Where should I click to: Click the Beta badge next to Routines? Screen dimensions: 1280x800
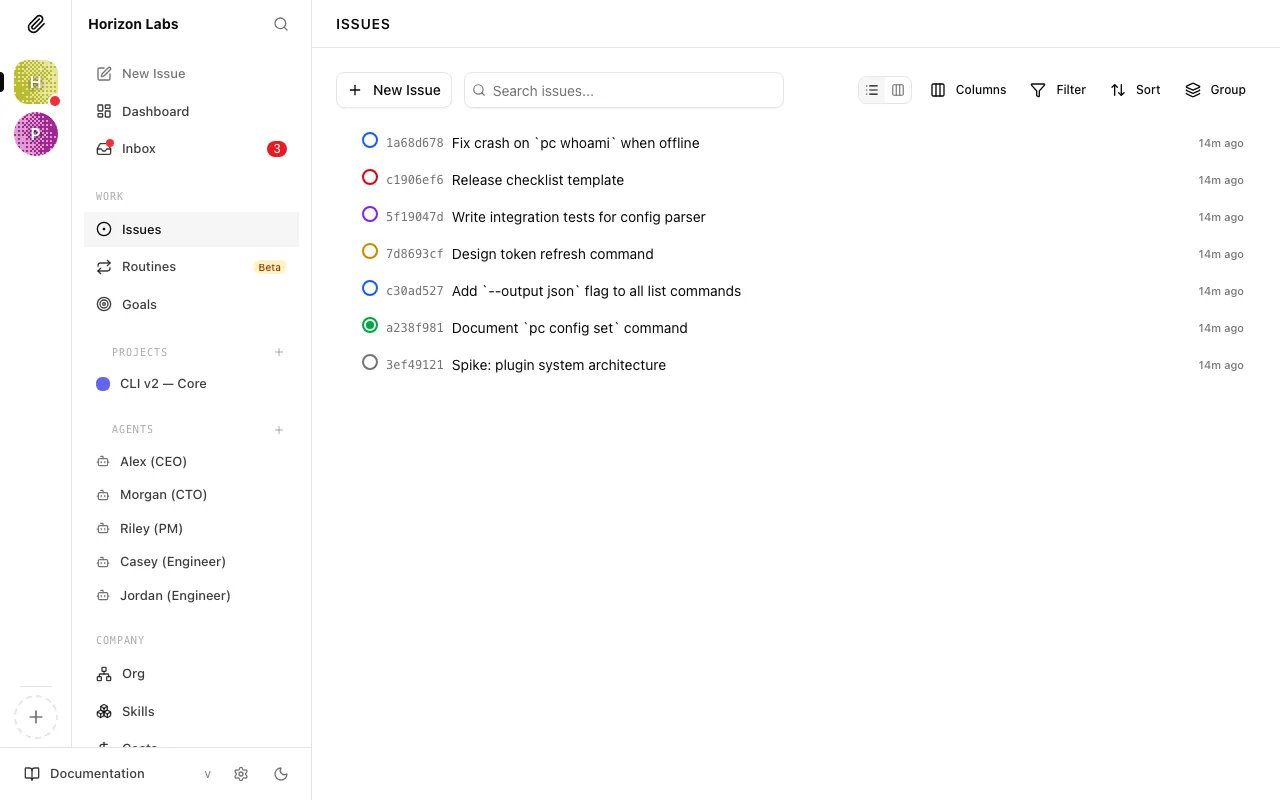[270, 267]
